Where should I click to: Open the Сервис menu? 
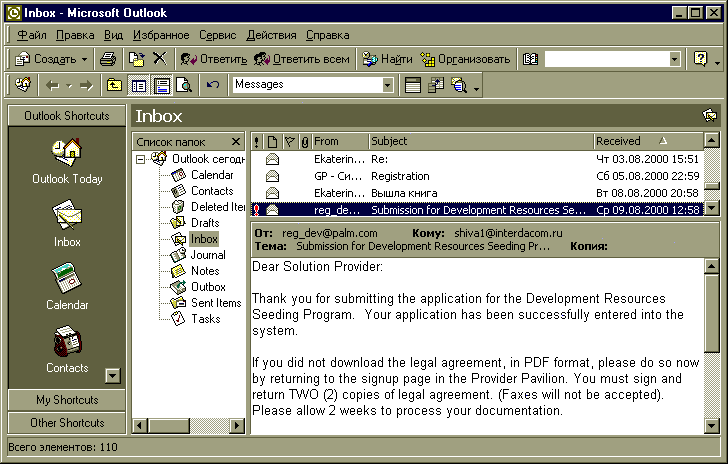[217, 35]
